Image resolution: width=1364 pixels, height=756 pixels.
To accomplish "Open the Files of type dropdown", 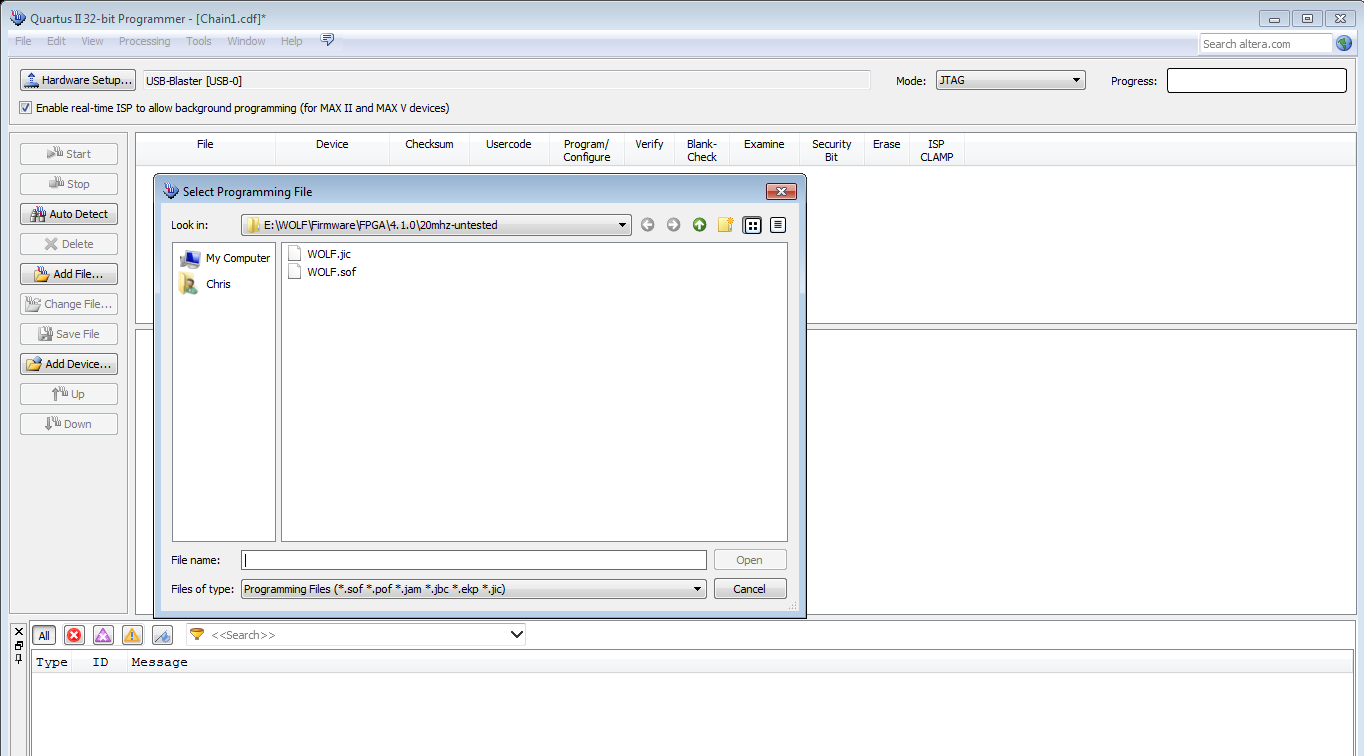I will coord(698,589).
